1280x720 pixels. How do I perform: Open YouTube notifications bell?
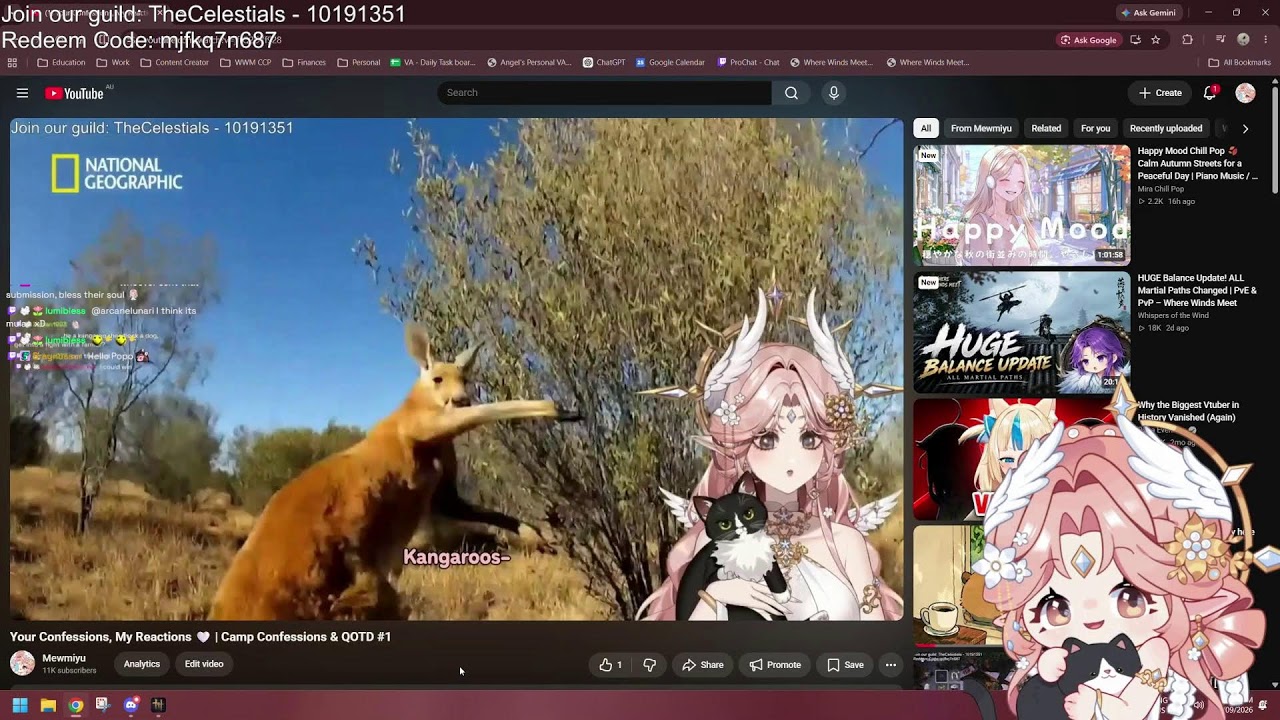tap(1210, 93)
